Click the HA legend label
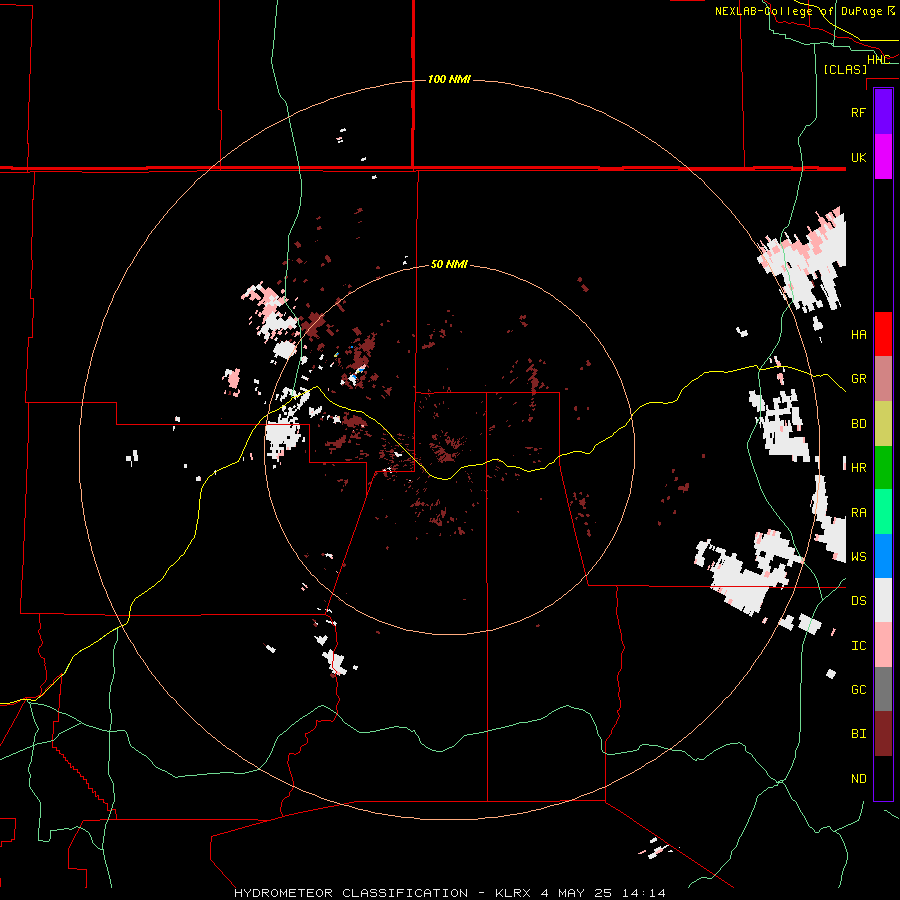This screenshot has width=900, height=900. click(858, 334)
